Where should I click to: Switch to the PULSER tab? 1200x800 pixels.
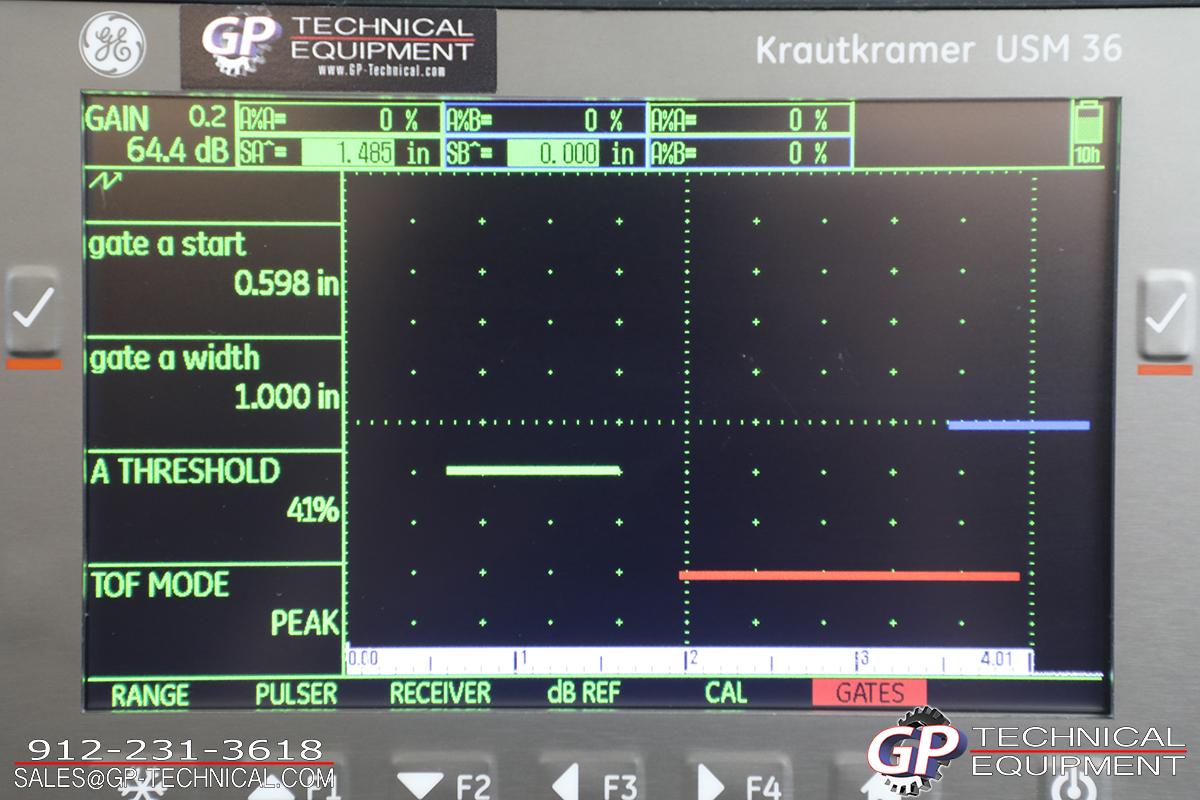[x=296, y=693]
